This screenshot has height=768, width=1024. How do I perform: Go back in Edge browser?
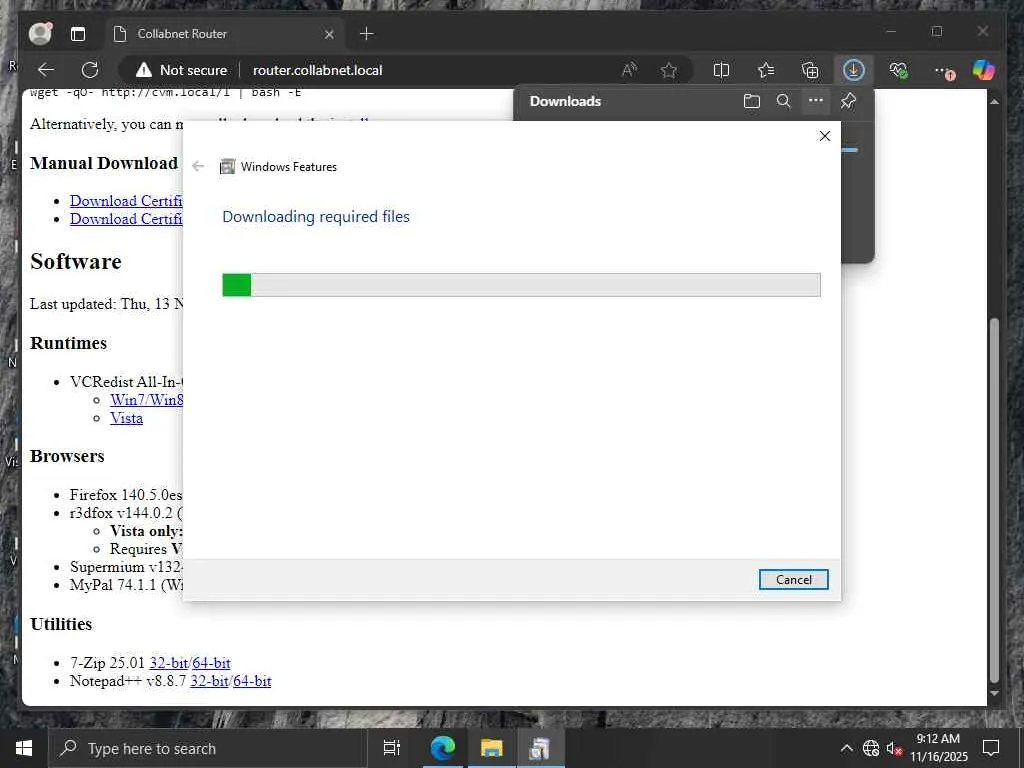point(46,70)
